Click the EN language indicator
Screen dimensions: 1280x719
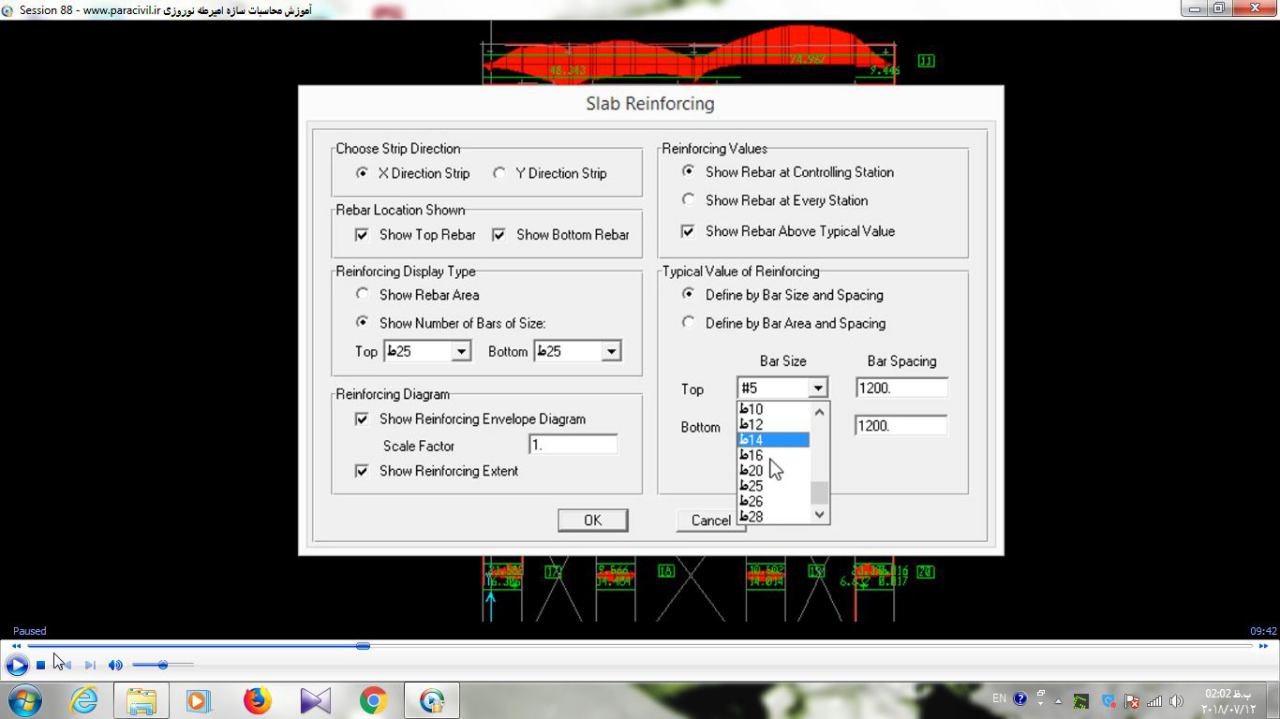coord(999,699)
